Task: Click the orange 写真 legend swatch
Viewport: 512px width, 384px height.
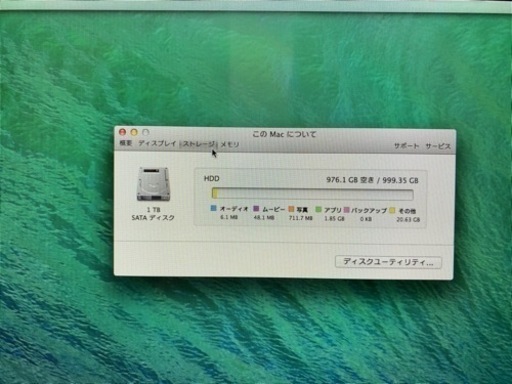Action: pyautogui.click(x=291, y=209)
